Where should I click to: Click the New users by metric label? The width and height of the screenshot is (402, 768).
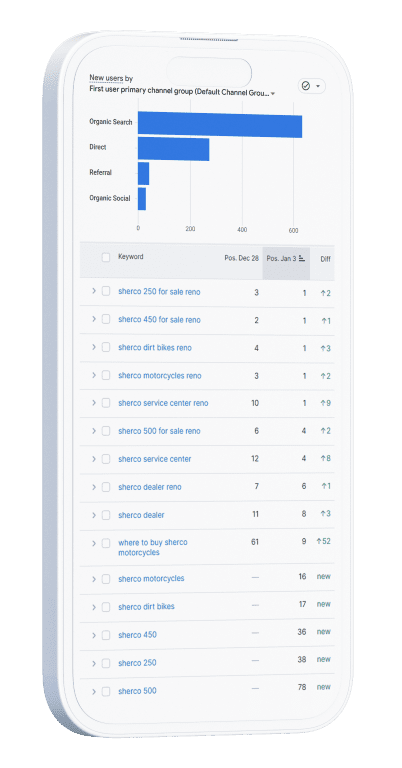coord(111,78)
